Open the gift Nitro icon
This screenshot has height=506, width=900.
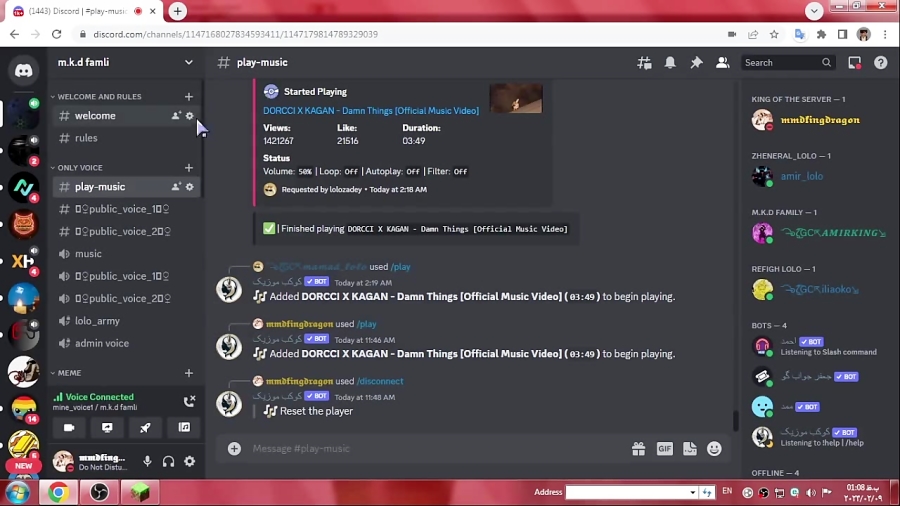click(638, 449)
